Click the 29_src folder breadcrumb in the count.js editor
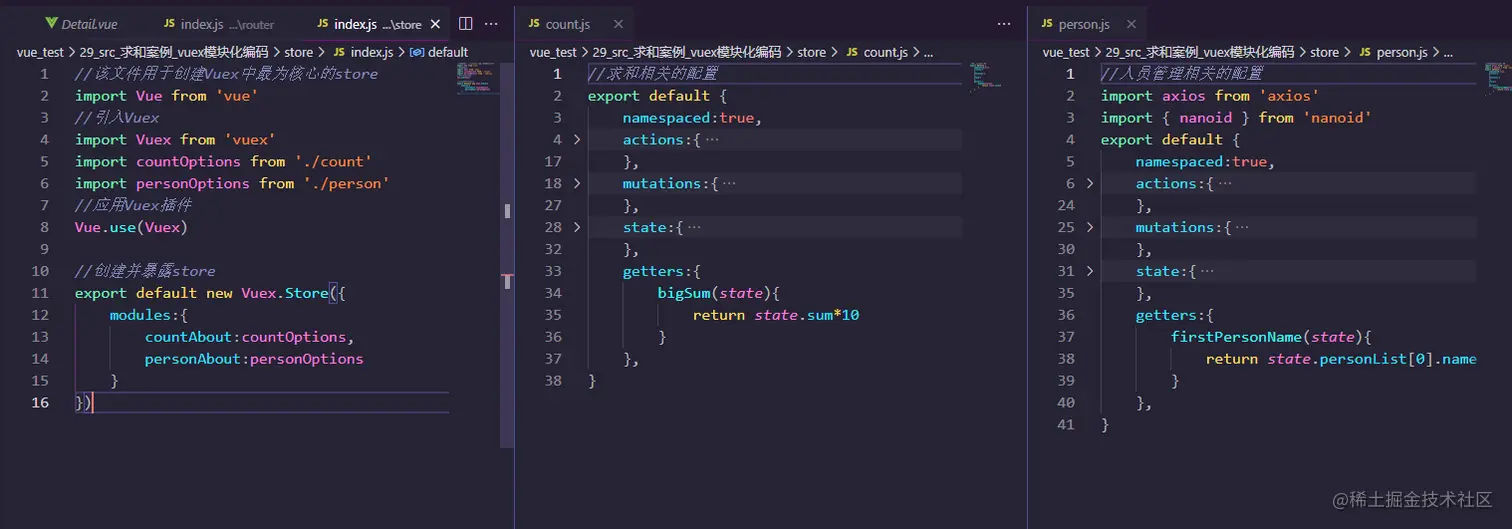Image resolution: width=1512 pixels, height=529 pixels. point(688,52)
